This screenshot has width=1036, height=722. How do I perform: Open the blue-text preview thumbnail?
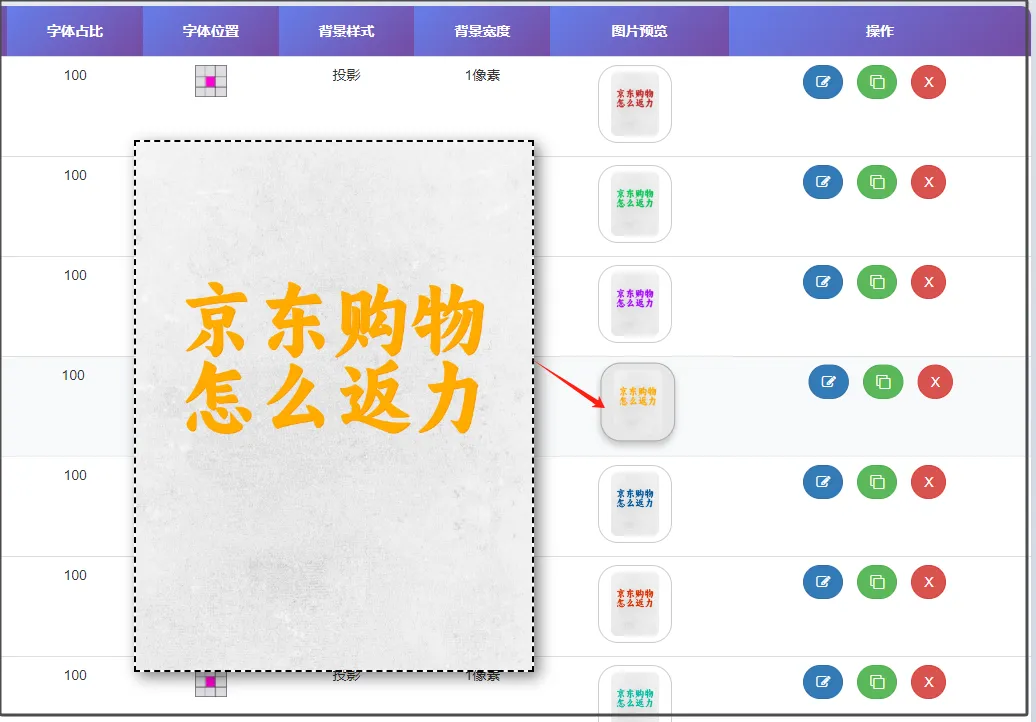(635, 504)
